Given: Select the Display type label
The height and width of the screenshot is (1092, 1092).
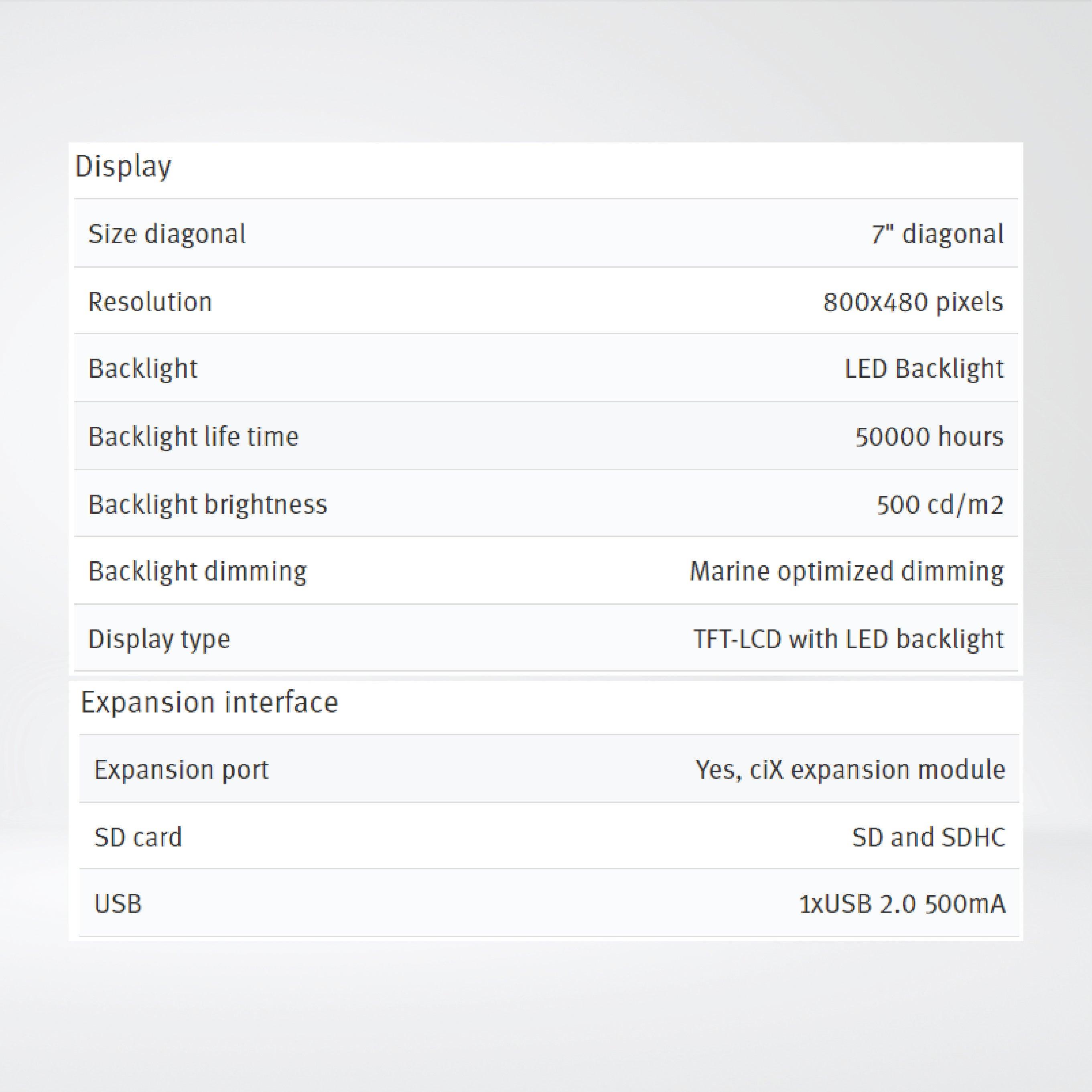Looking at the screenshot, I should [159, 639].
